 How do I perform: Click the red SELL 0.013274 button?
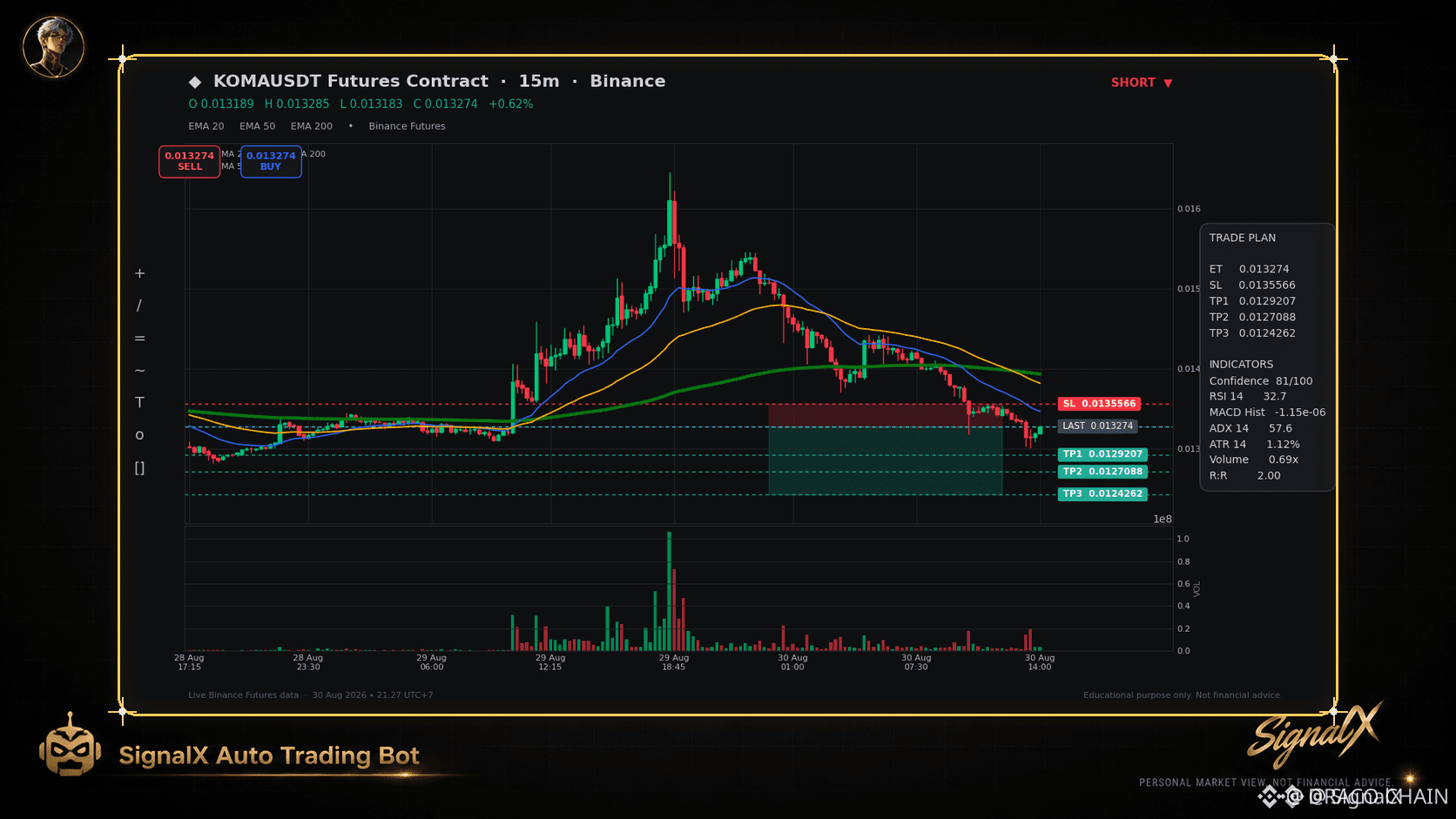coord(189,161)
